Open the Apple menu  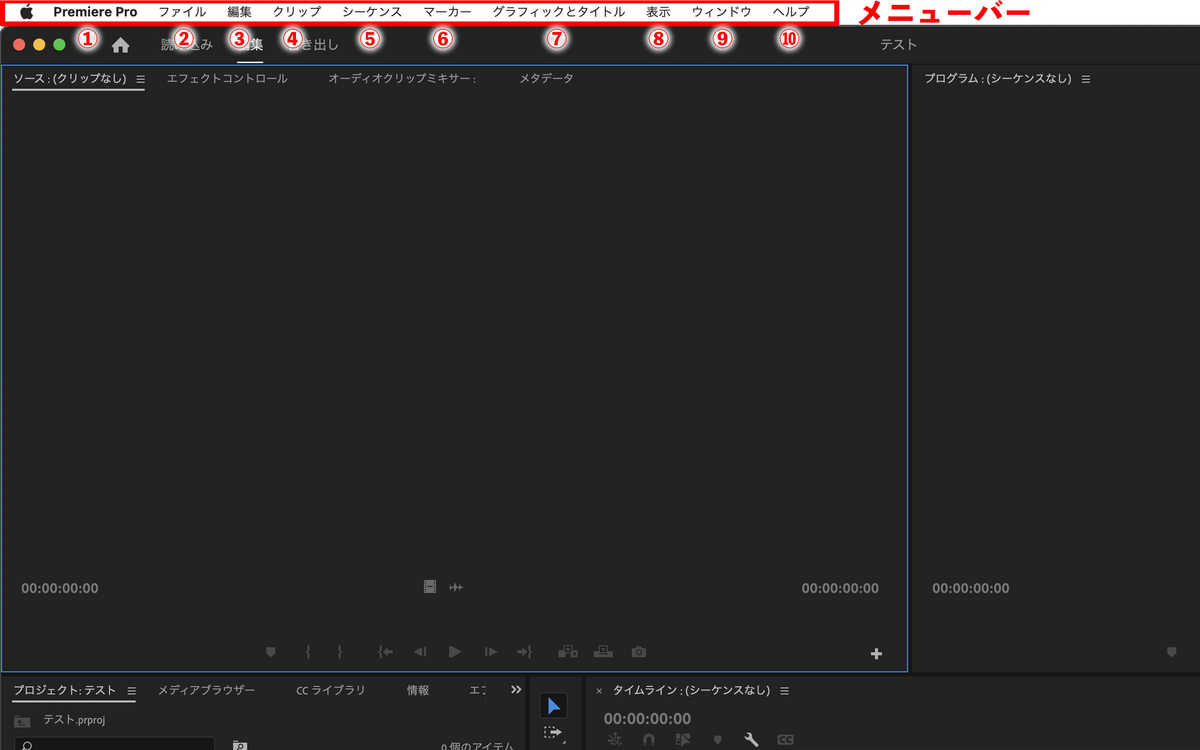[x=26, y=12]
